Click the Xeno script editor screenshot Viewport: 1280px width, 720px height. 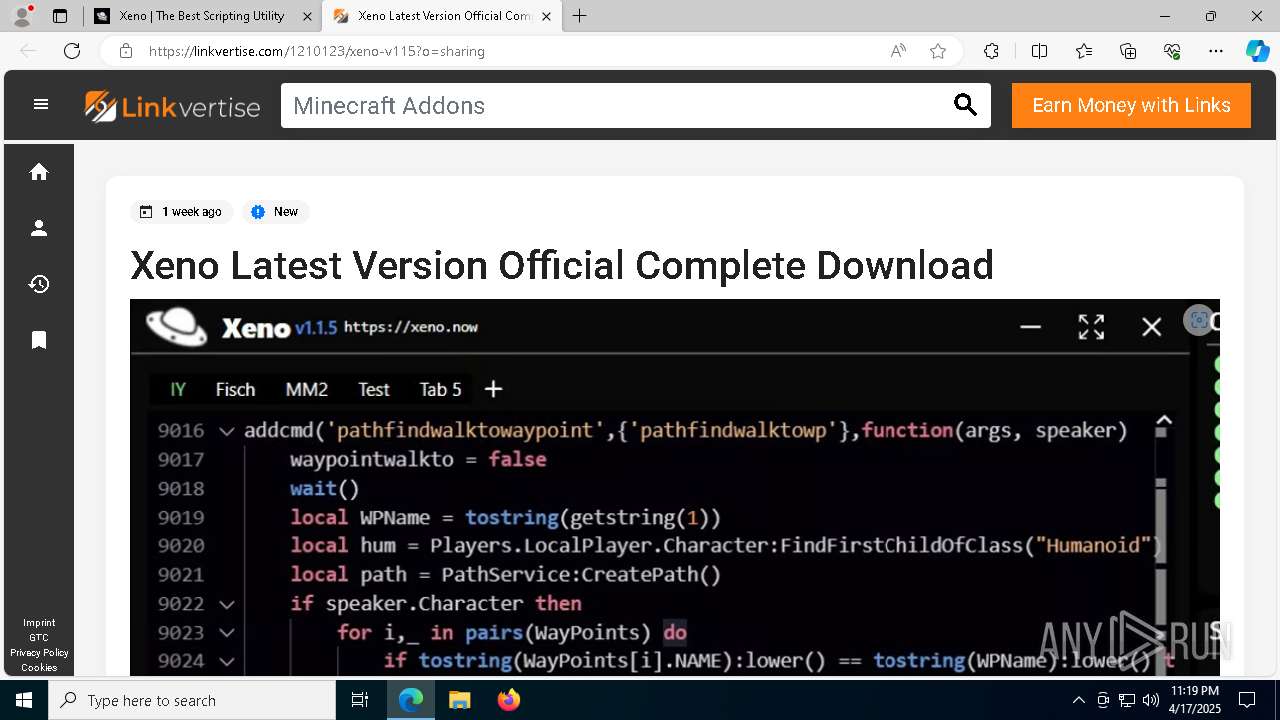(675, 487)
